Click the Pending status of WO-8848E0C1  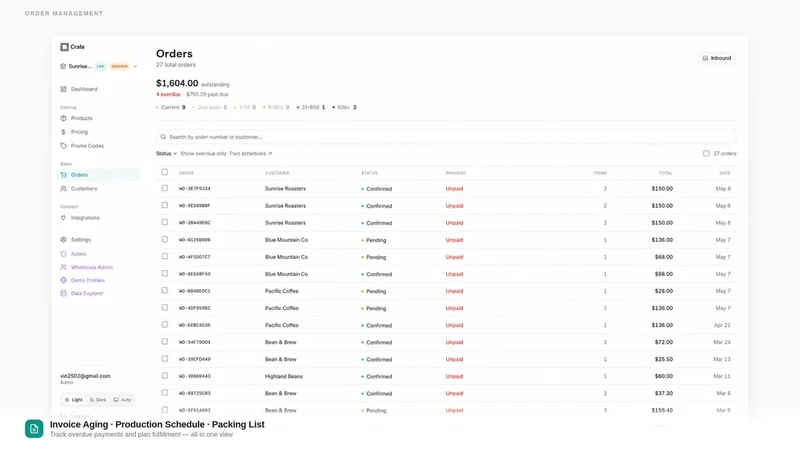pos(373,291)
